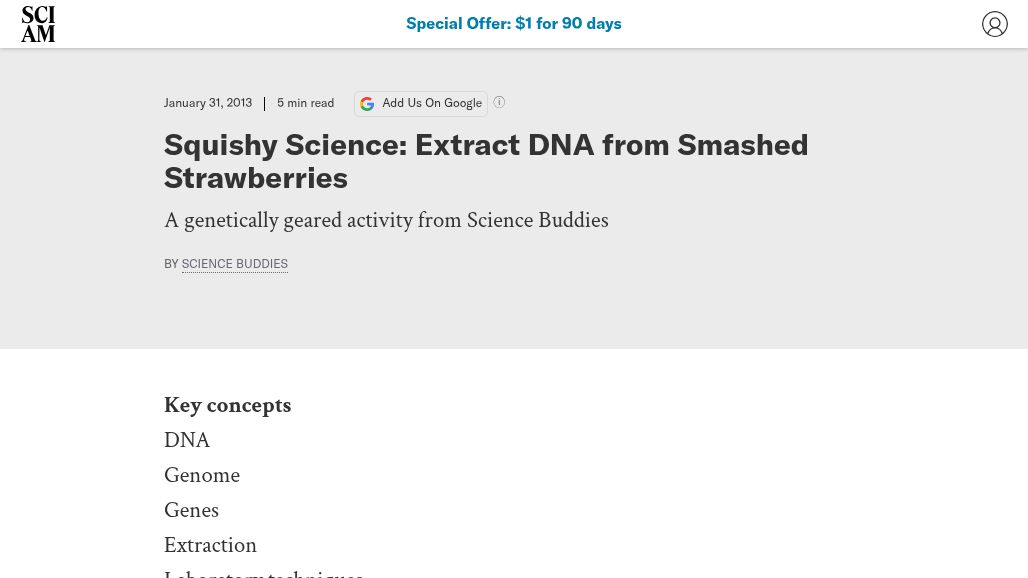Open the SCIENCE BUDDIES author page
1028x578 pixels.
click(234, 263)
